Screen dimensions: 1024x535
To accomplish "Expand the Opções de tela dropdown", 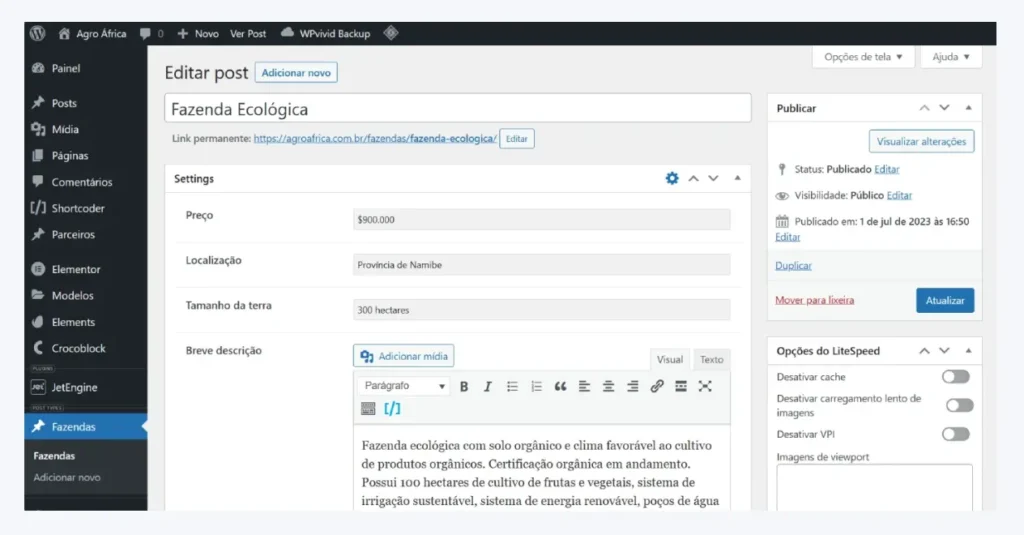I will pos(863,57).
